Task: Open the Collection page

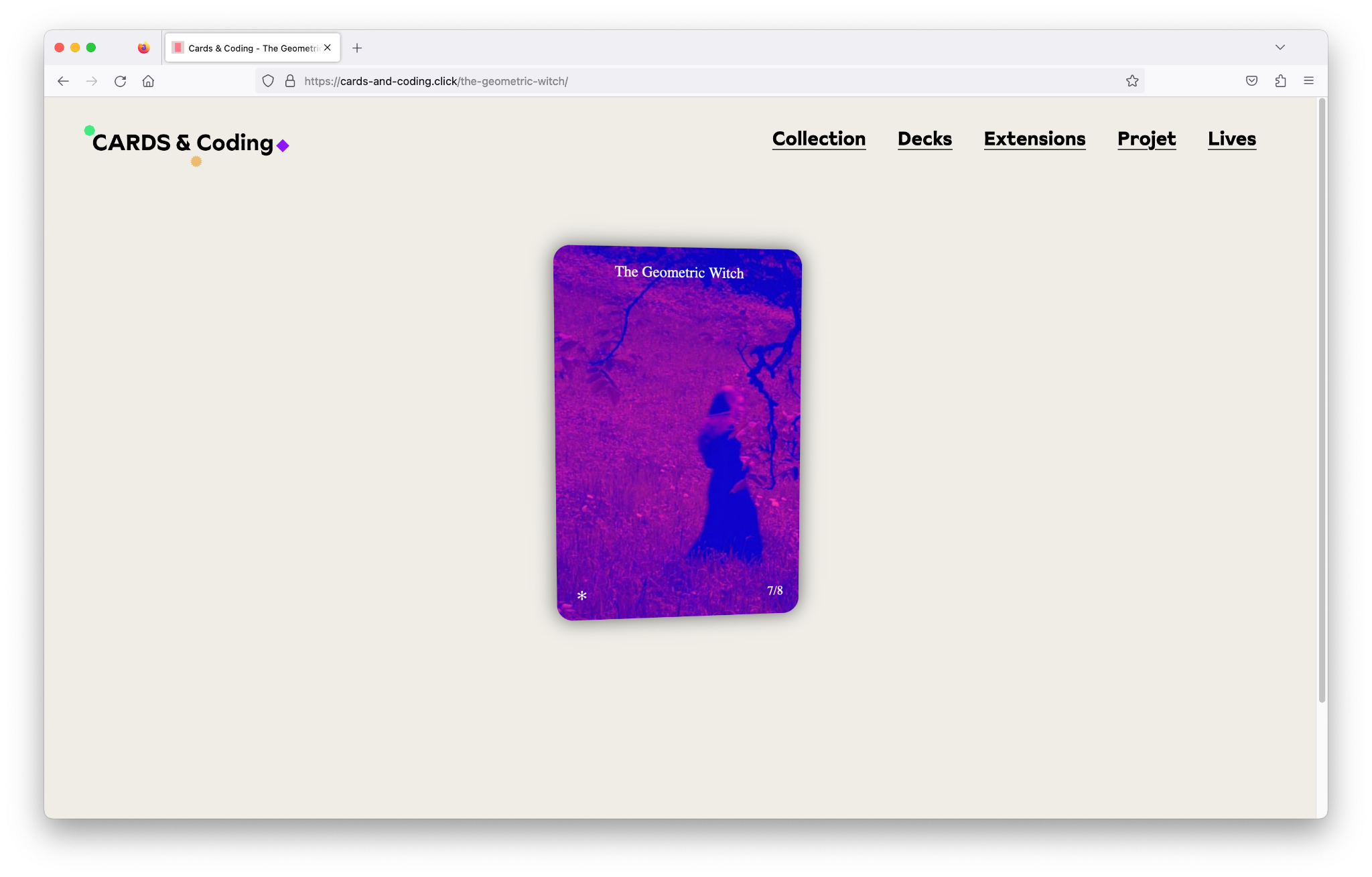Action: [819, 139]
